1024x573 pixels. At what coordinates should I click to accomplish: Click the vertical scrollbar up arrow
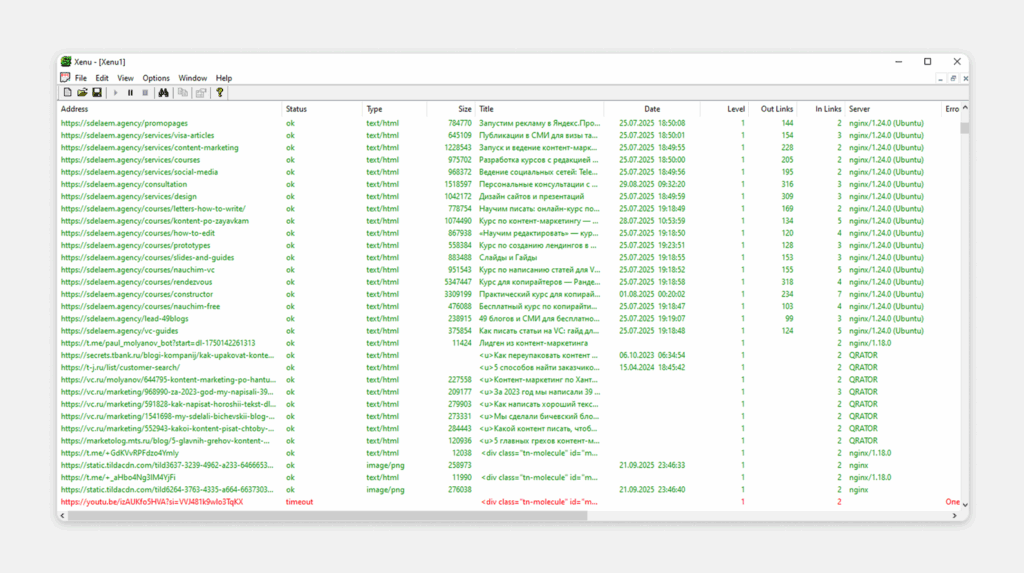pos(964,109)
